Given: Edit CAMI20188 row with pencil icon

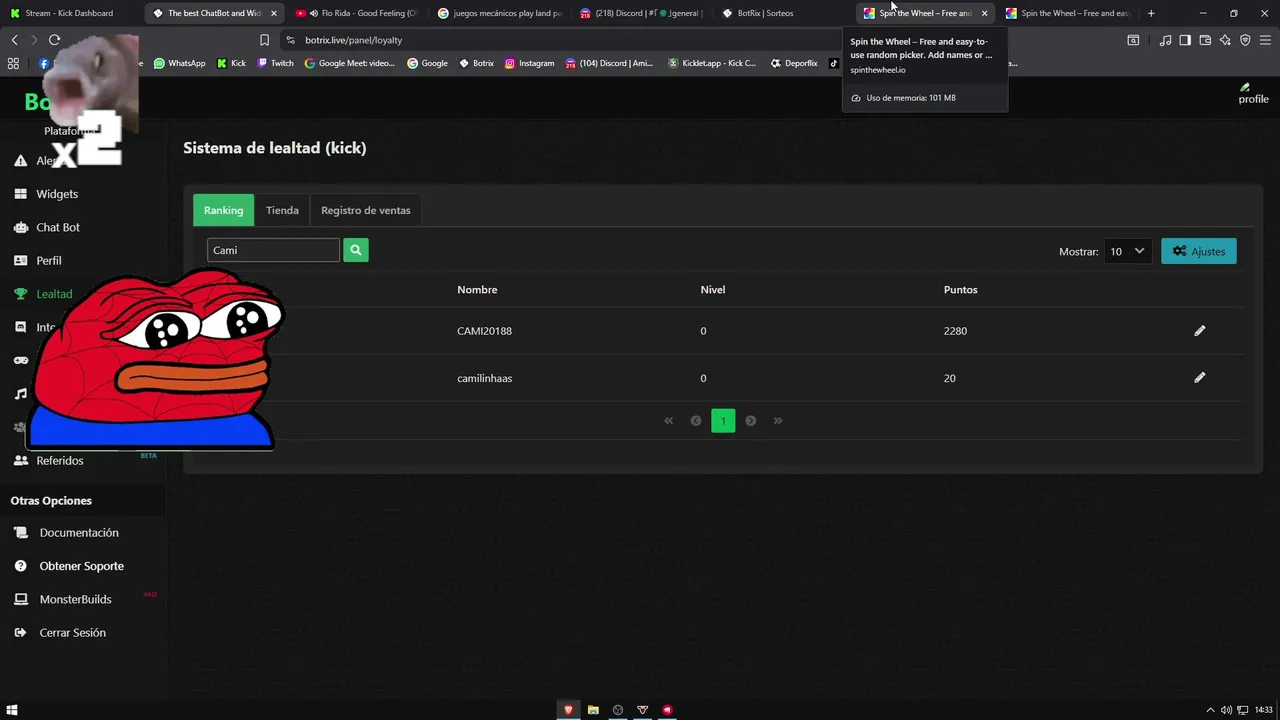Looking at the screenshot, I should tap(1199, 331).
